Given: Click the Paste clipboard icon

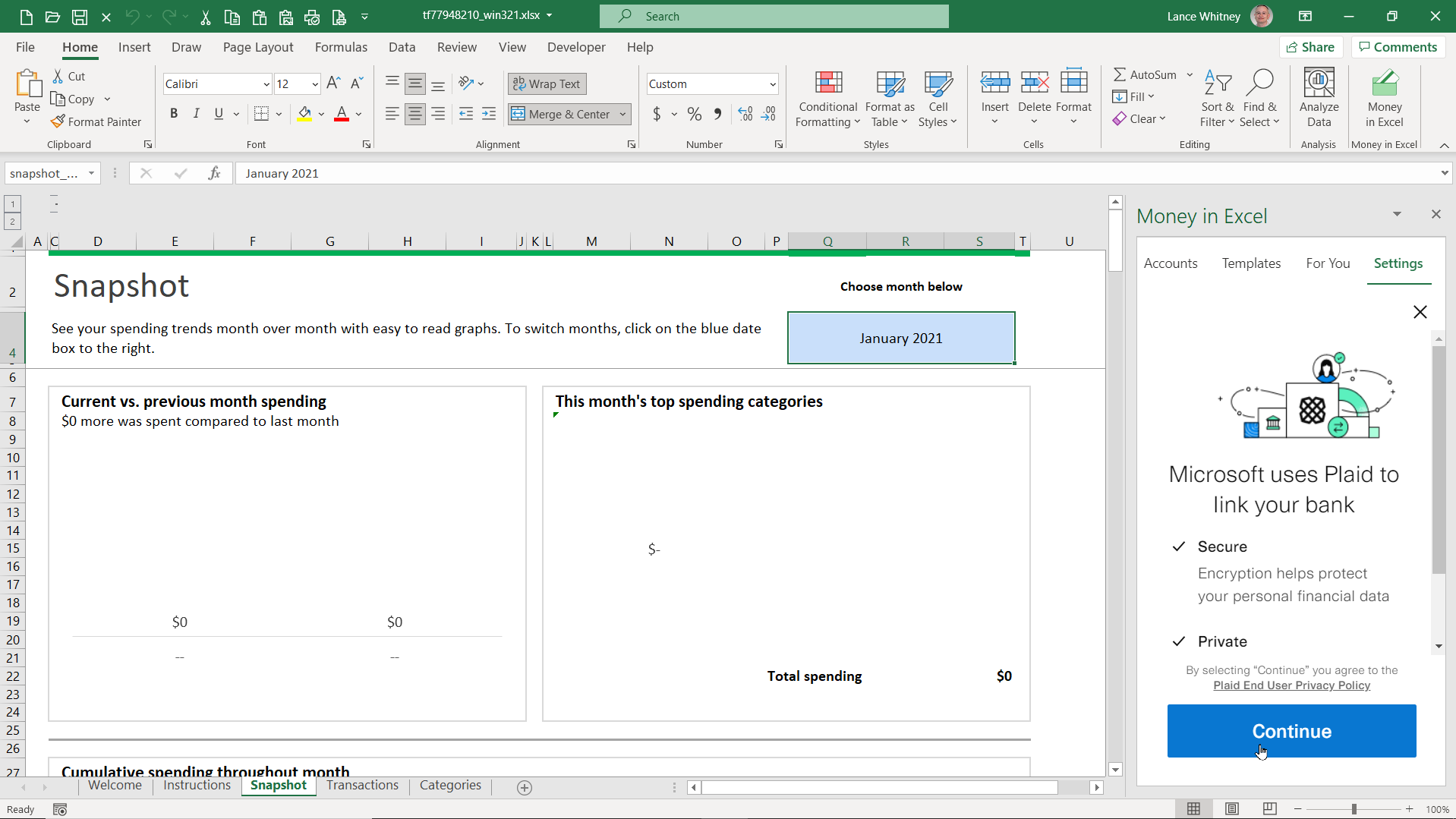Looking at the screenshot, I should pyautogui.click(x=27, y=84).
